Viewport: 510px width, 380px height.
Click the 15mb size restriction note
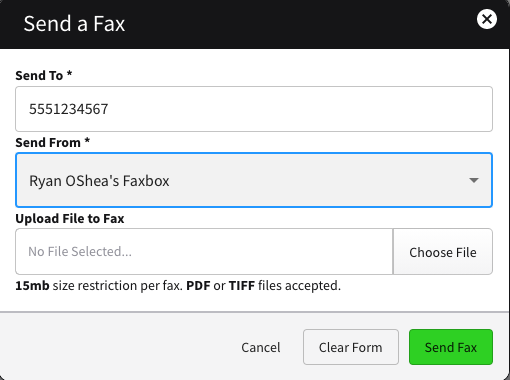pos(178,286)
